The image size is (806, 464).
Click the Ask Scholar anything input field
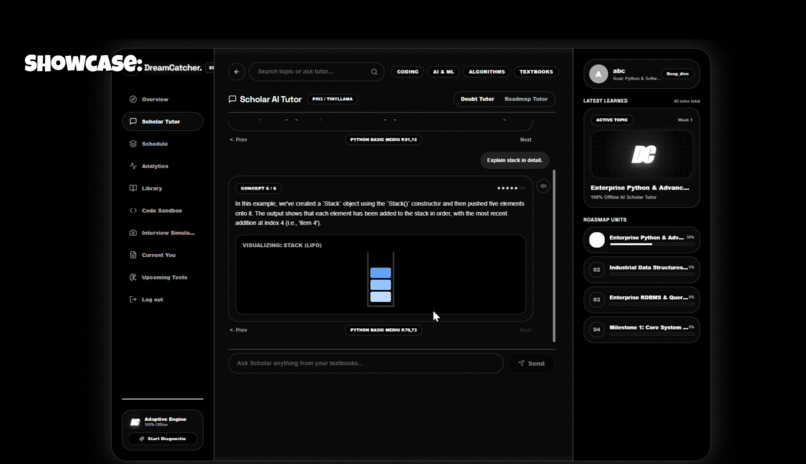365,363
